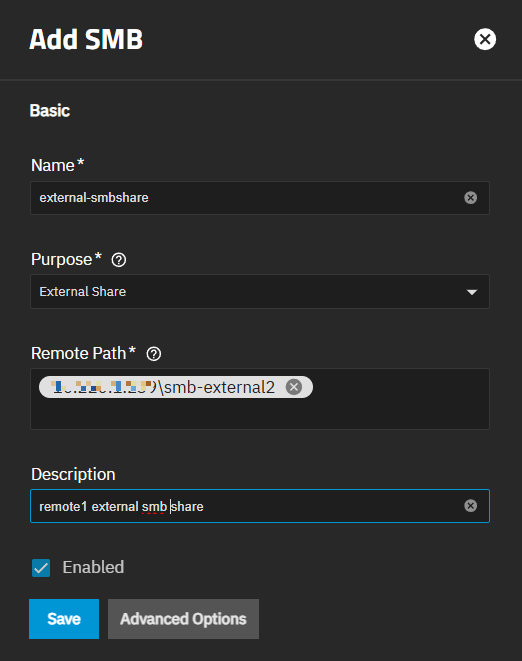The image size is (522, 661).
Task: Open the Purpose dropdown
Action: tap(260, 292)
